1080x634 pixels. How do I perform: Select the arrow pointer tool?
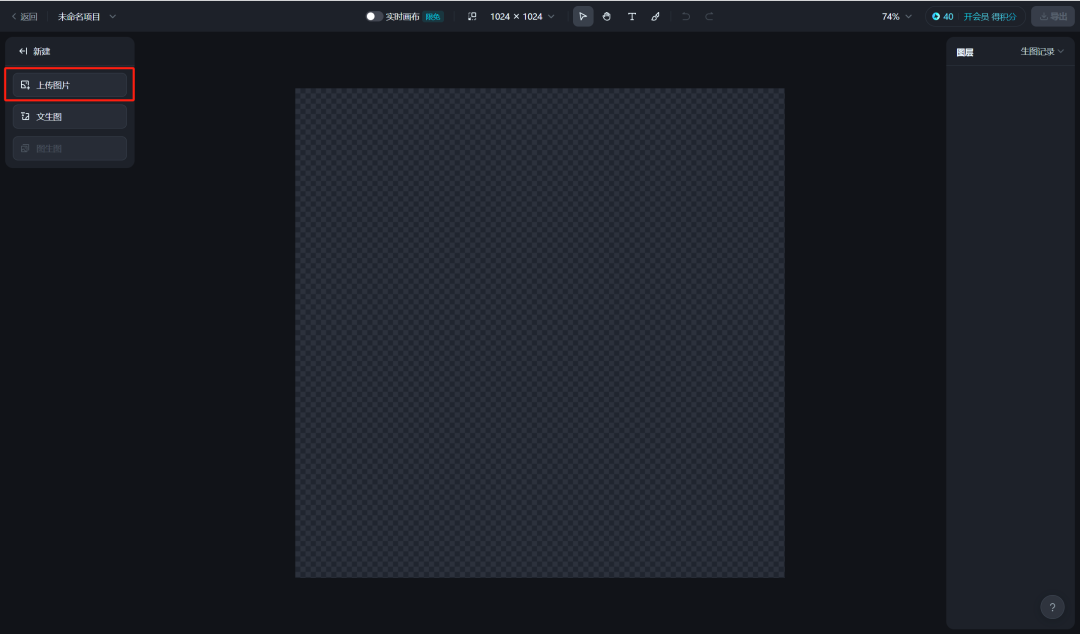click(x=583, y=17)
